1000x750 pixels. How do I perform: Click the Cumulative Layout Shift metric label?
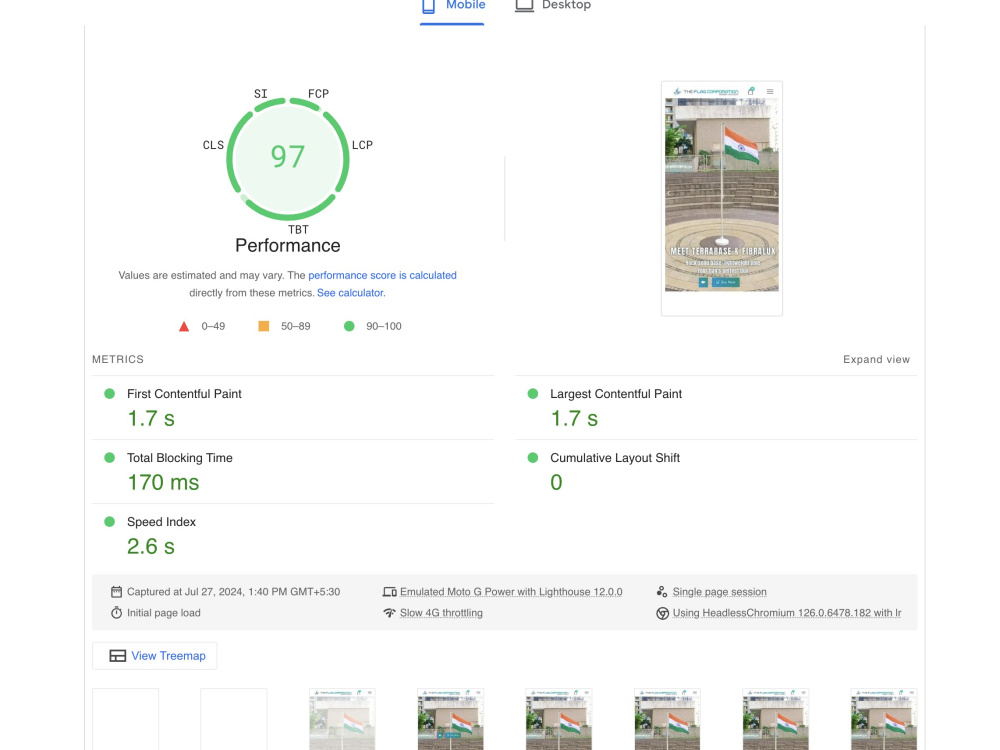615,458
